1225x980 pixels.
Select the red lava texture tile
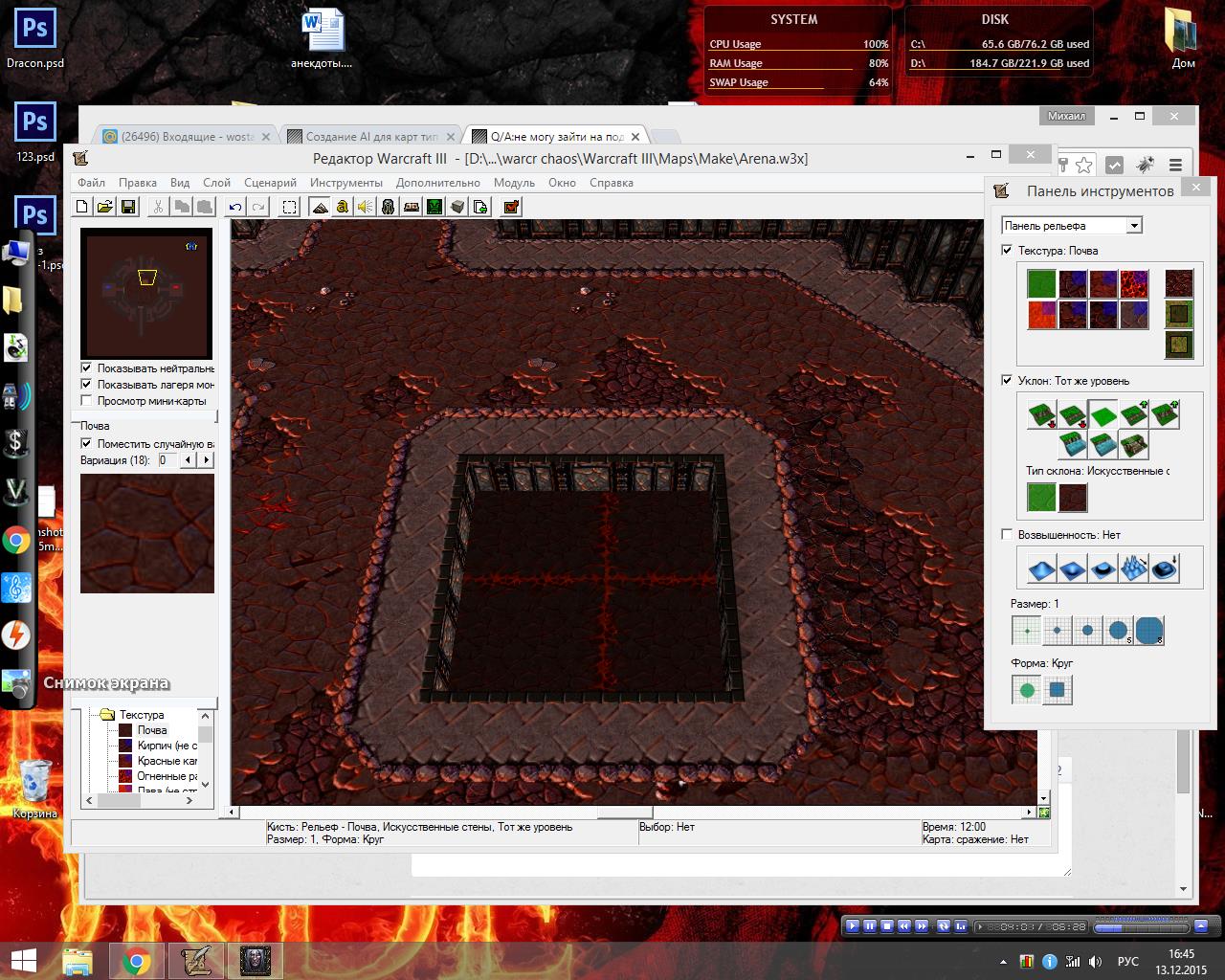pyautogui.click(x=1041, y=315)
